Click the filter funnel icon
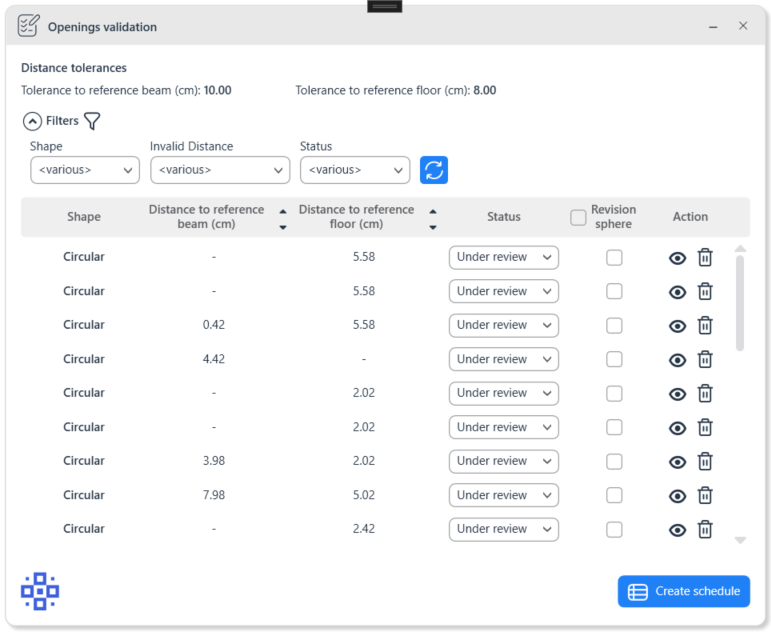The height and width of the screenshot is (632, 771). click(x=92, y=121)
